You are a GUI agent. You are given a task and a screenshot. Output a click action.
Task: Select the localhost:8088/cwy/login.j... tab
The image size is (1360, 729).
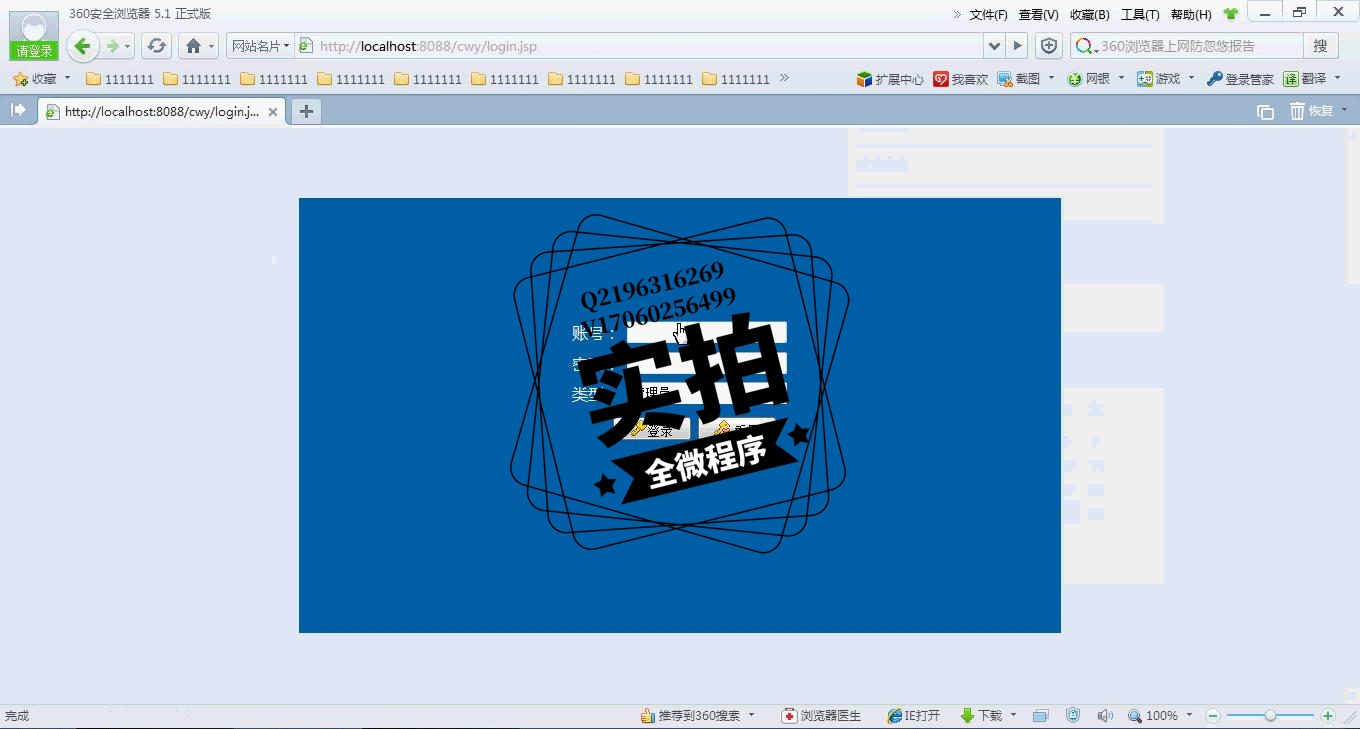click(162, 112)
